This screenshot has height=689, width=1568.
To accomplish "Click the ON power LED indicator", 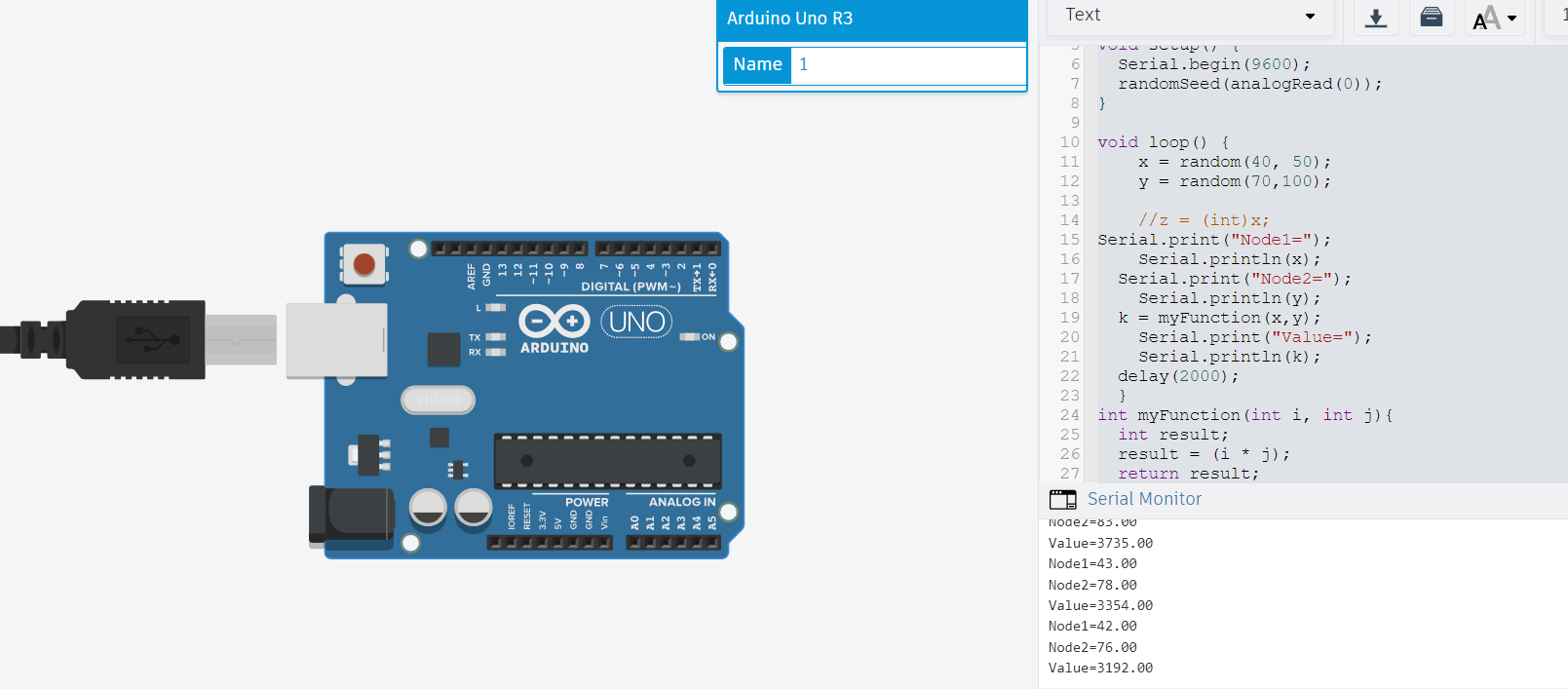I will (689, 337).
